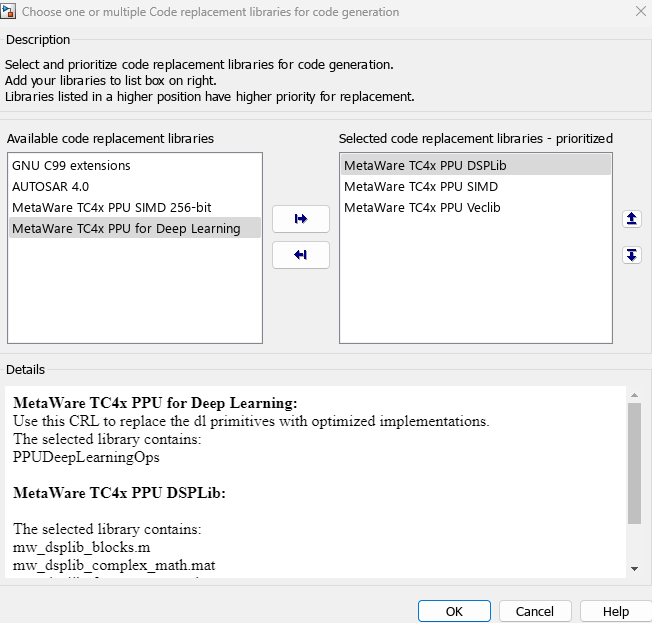Select MetaWare TC4x PPU SIMD in prioritized list
The image size is (652, 623).
point(421,186)
